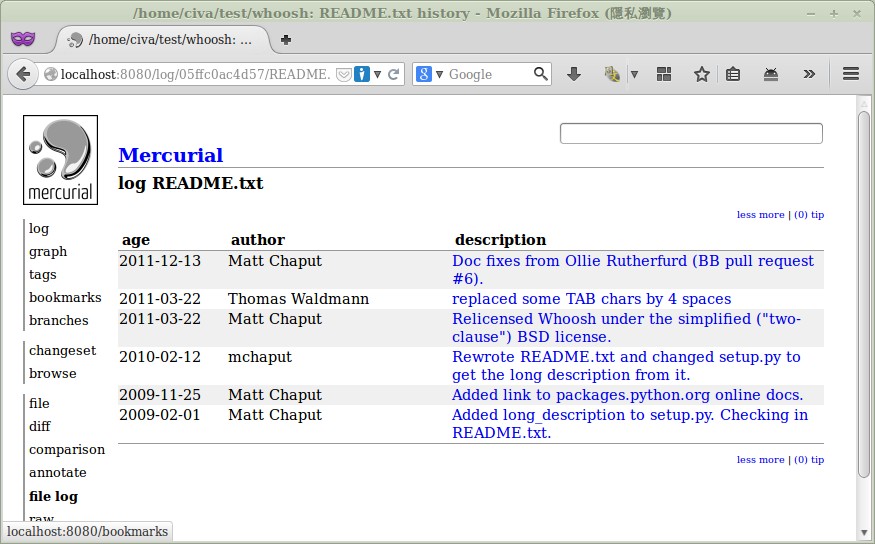Click the tab groups grid icon

[664, 74]
